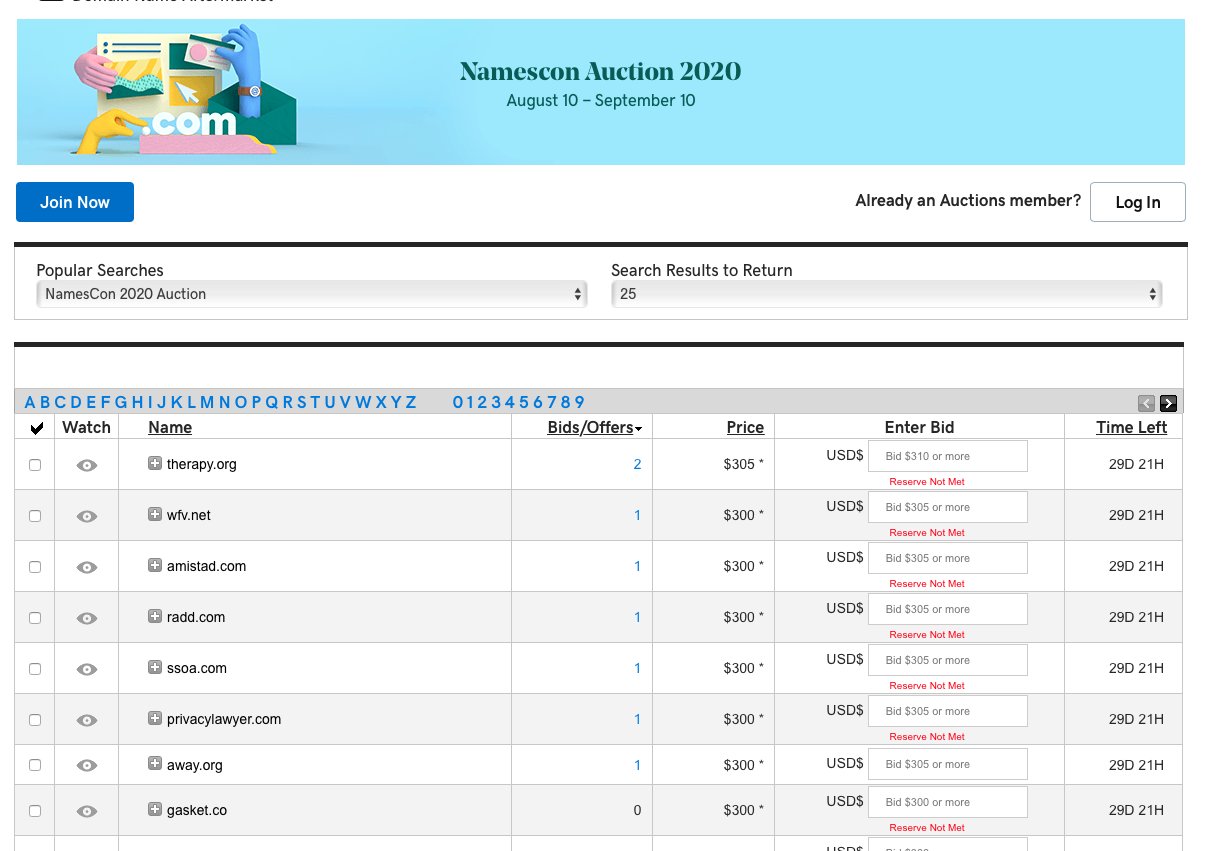Toggle watch eye for wfv.net
1210x851 pixels.
coord(87,516)
